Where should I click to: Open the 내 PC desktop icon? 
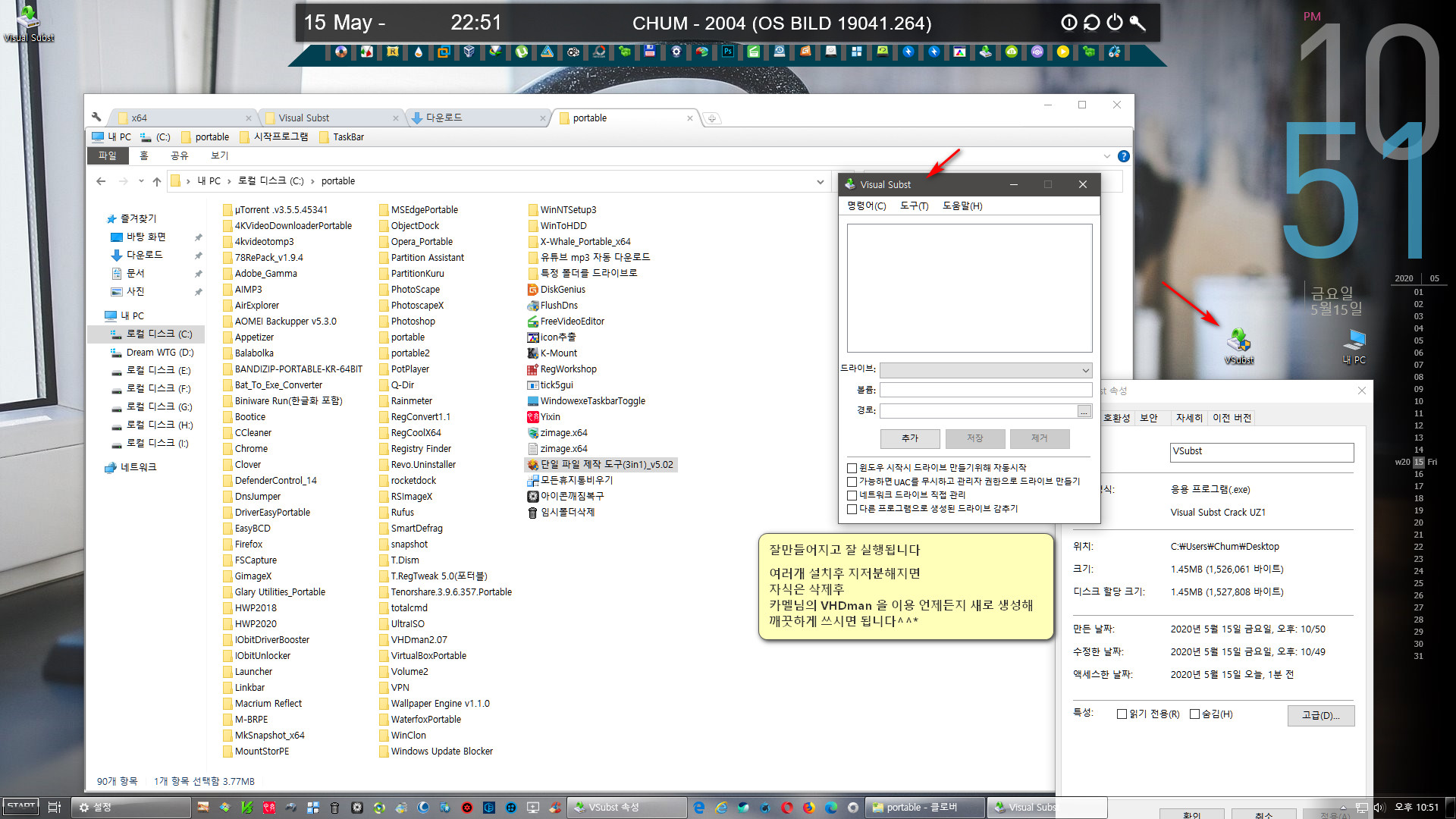(x=1354, y=347)
